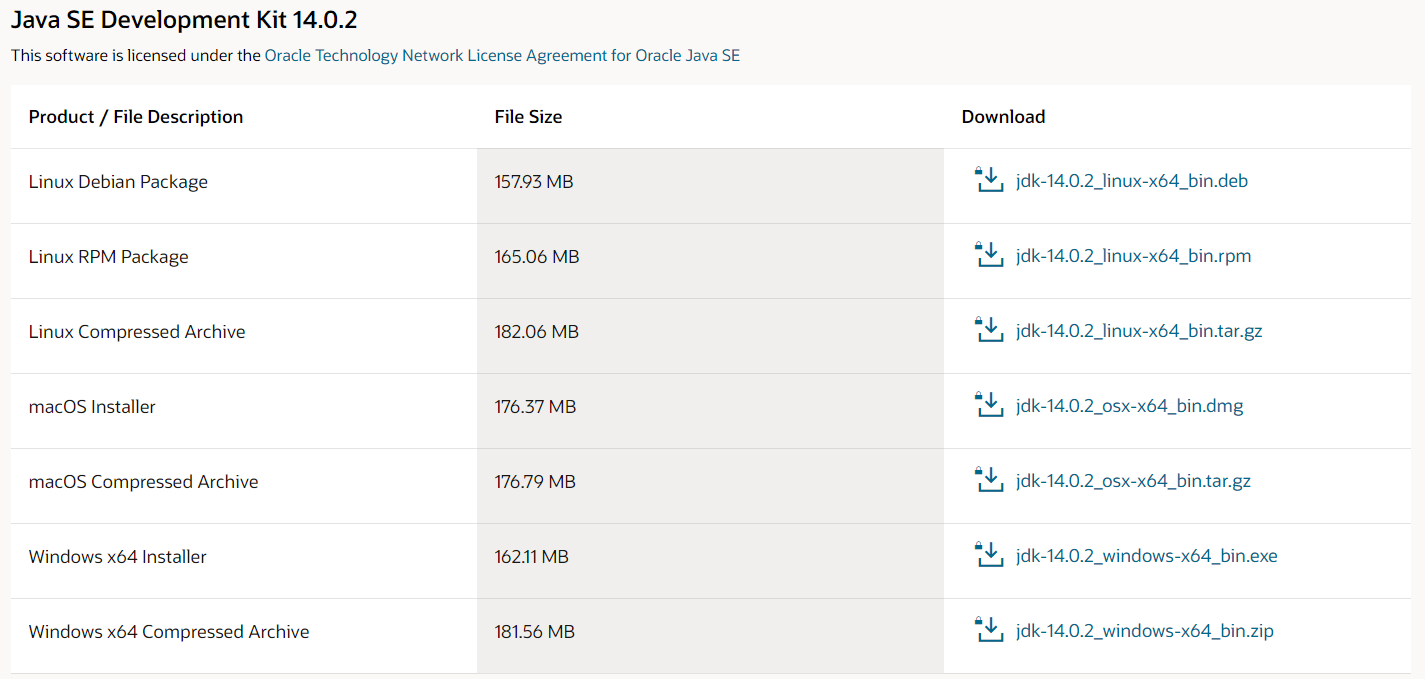Download jdk-14.0.2_linux-x64_bin.deb
1425x679 pixels.
[x=1132, y=182]
